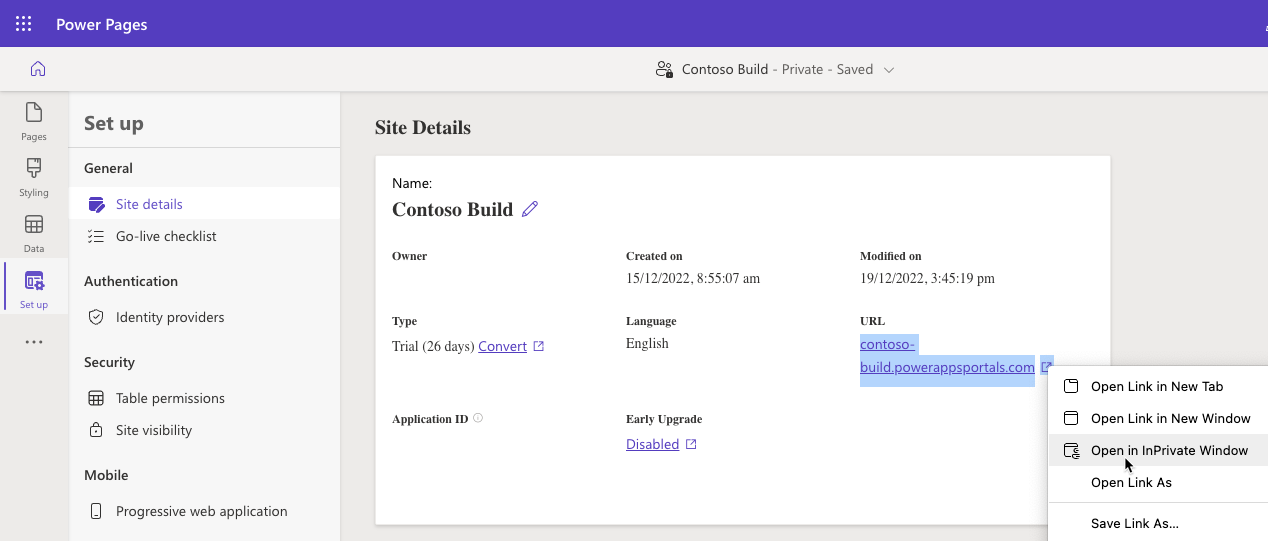
Task: Click the Site Details heading
Action: click(422, 128)
